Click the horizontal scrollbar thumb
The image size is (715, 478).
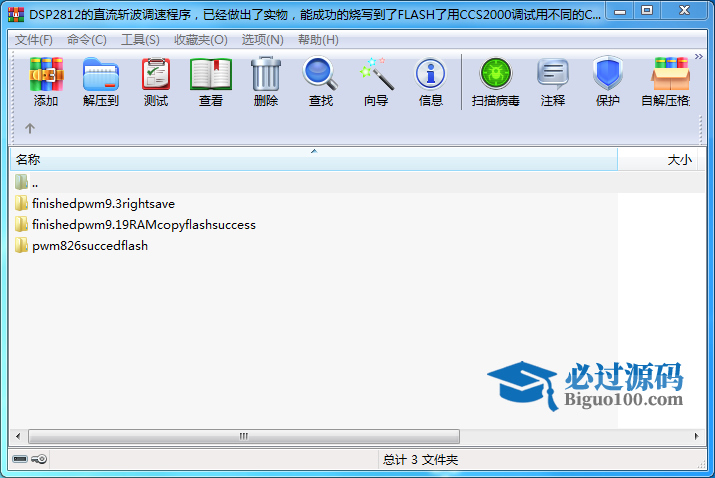[x=244, y=436]
